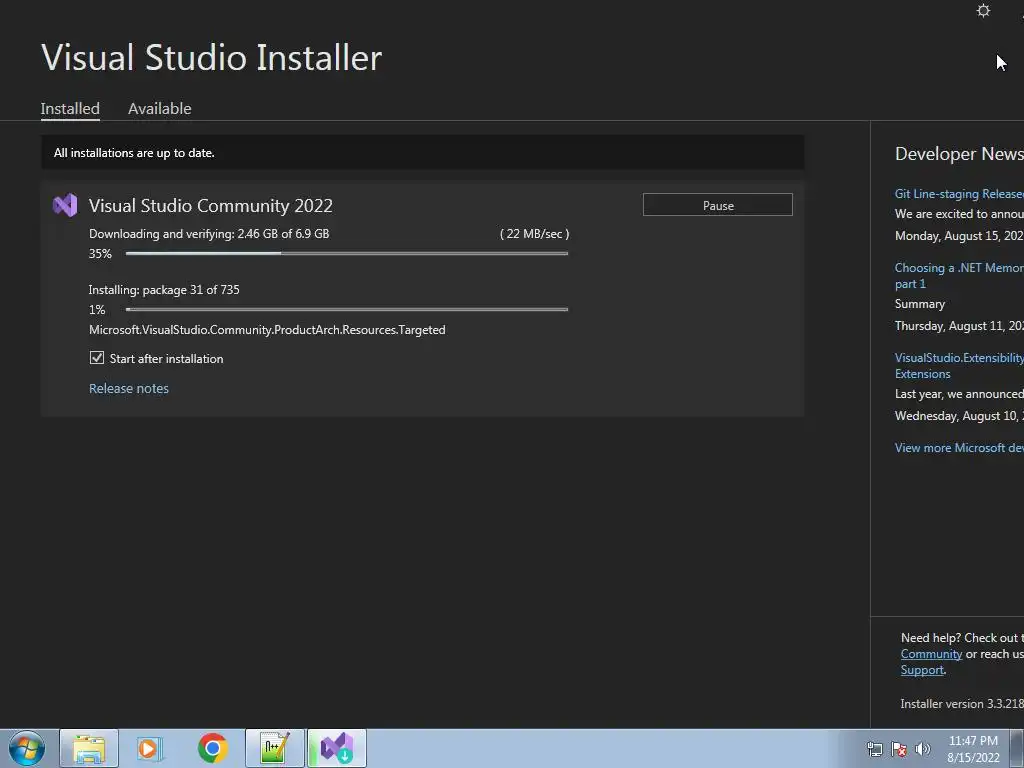Image resolution: width=1024 pixels, height=768 pixels.
Task: Open the Community help link
Action: click(x=931, y=654)
